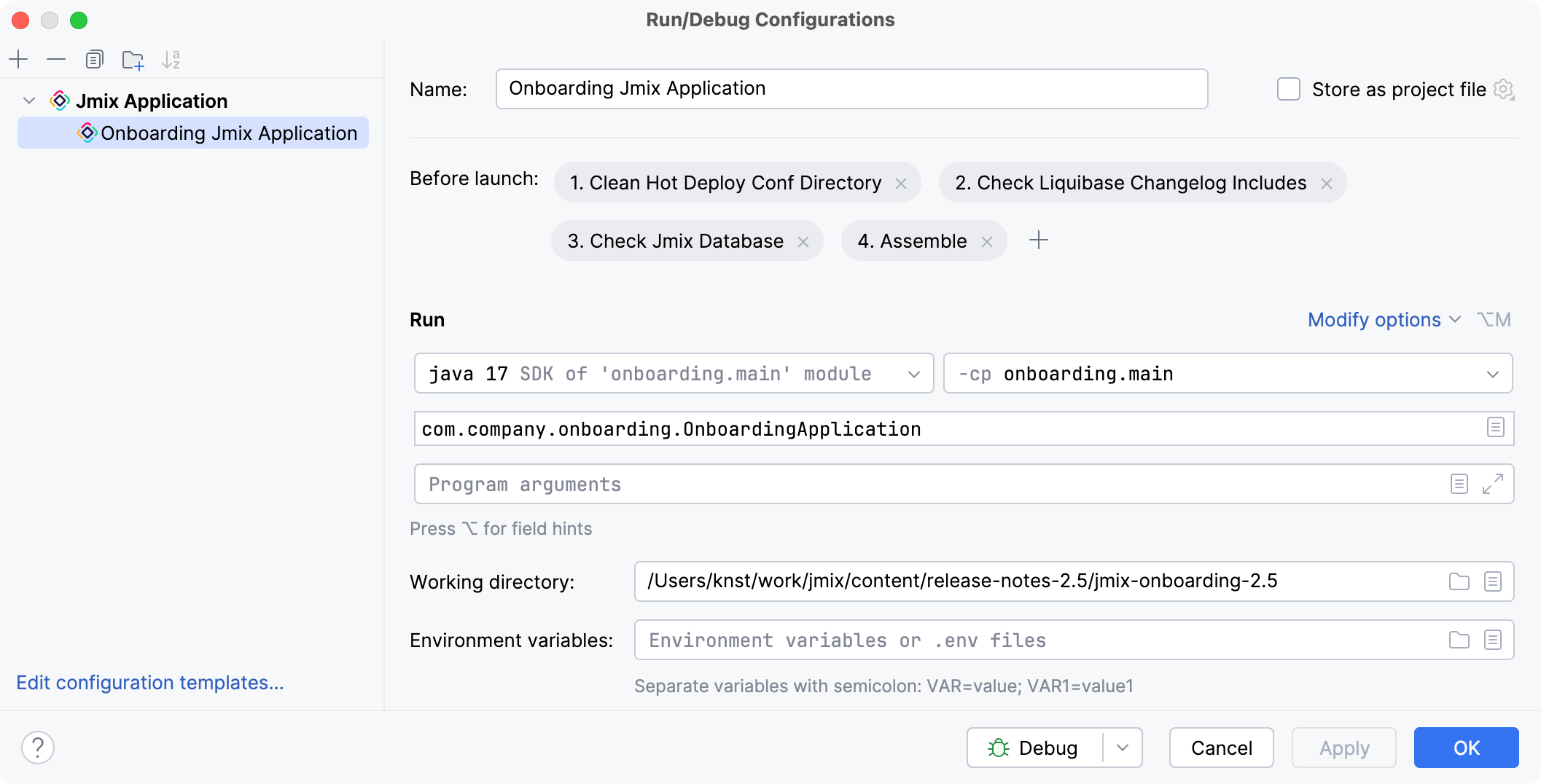Browse for .env files folder

point(1459,640)
